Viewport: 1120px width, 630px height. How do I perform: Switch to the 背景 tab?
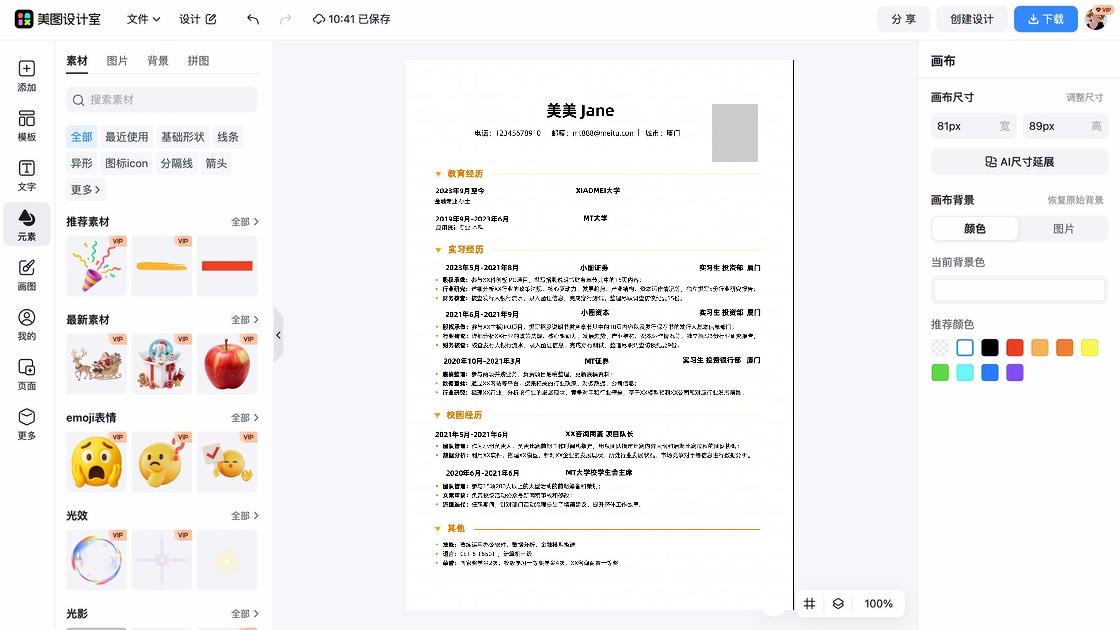click(158, 61)
